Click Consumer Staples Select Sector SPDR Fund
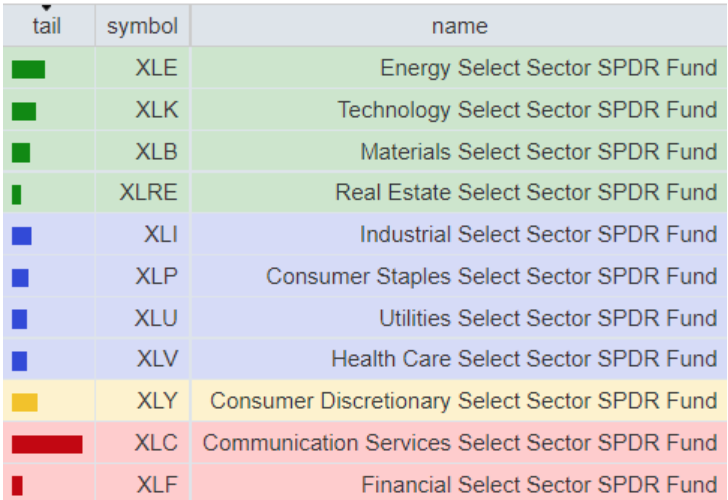The width and height of the screenshot is (728, 500). [491, 276]
